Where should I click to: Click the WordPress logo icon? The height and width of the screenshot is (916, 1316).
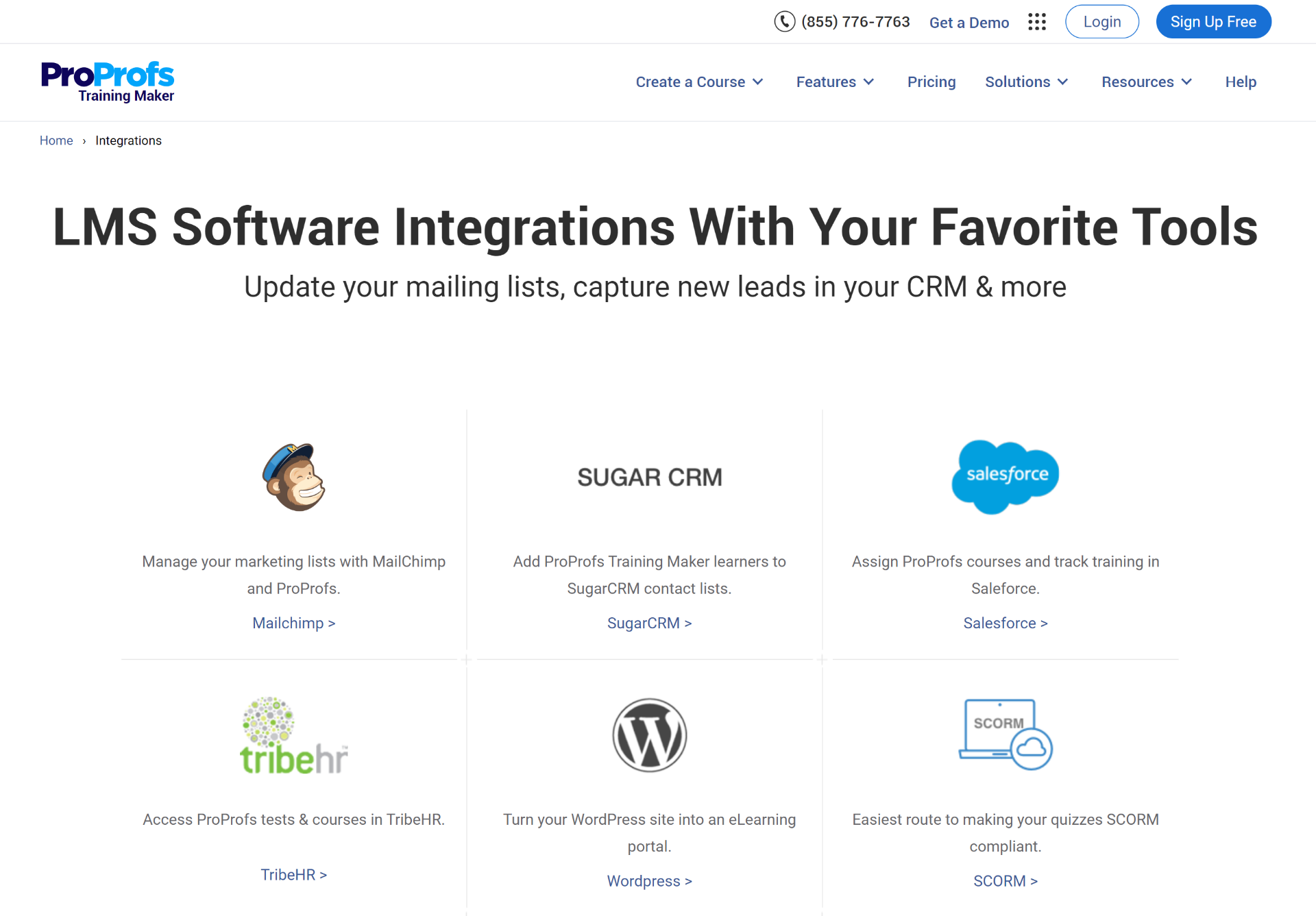[x=649, y=735]
